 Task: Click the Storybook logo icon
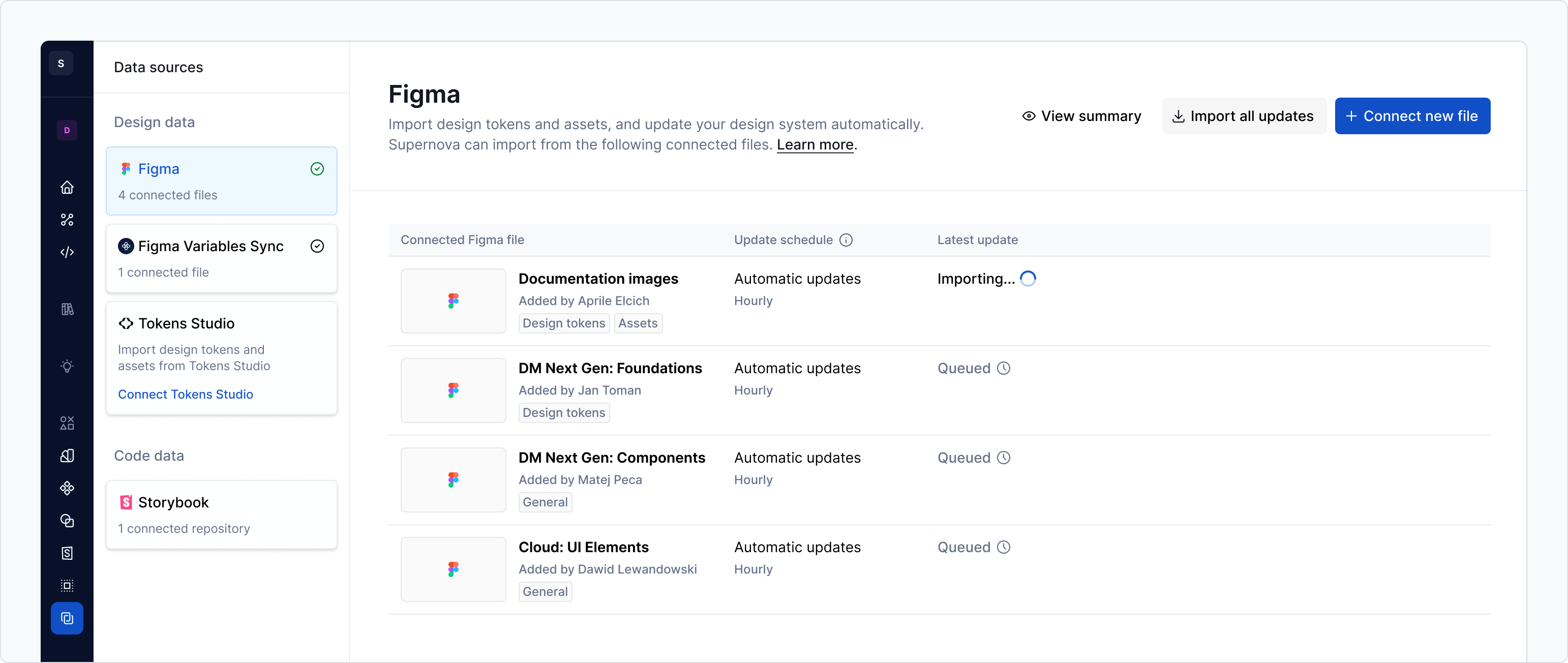point(126,502)
